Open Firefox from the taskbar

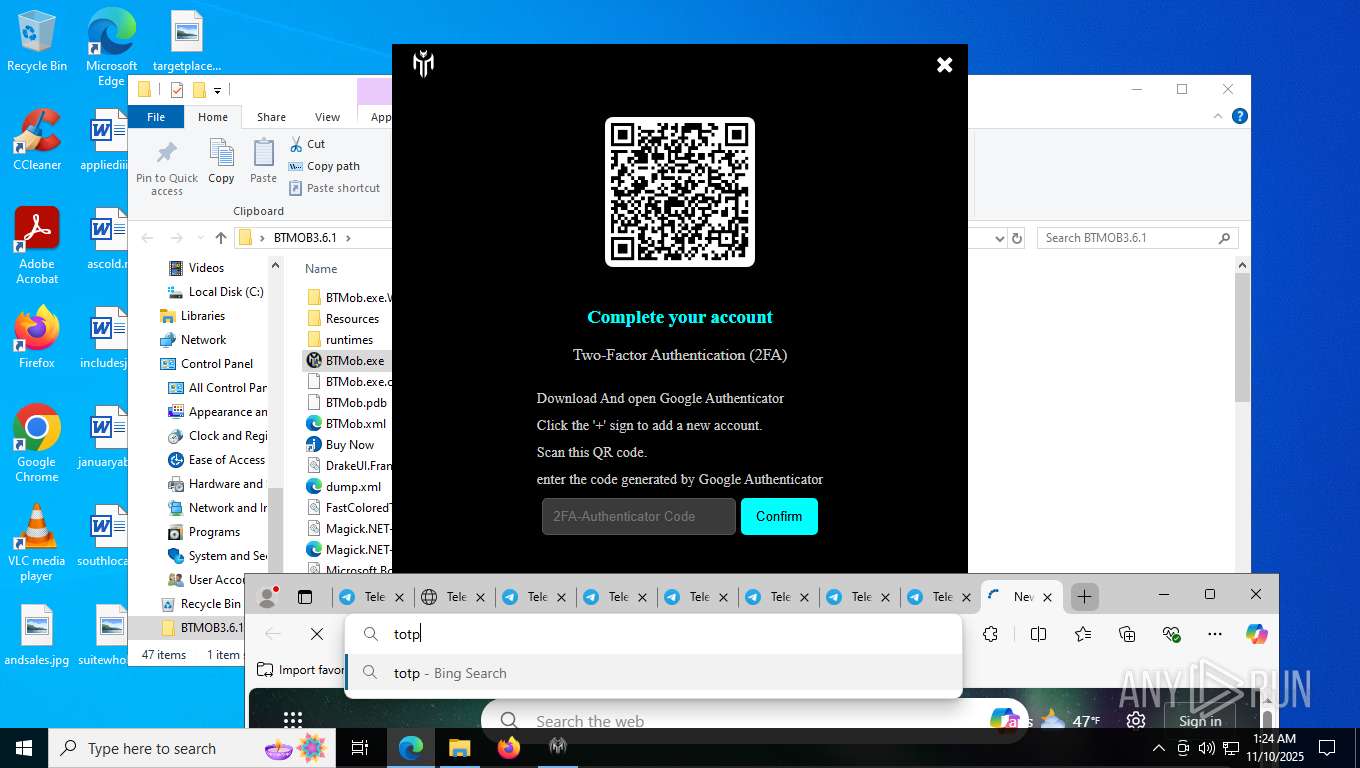coord(509,748)
